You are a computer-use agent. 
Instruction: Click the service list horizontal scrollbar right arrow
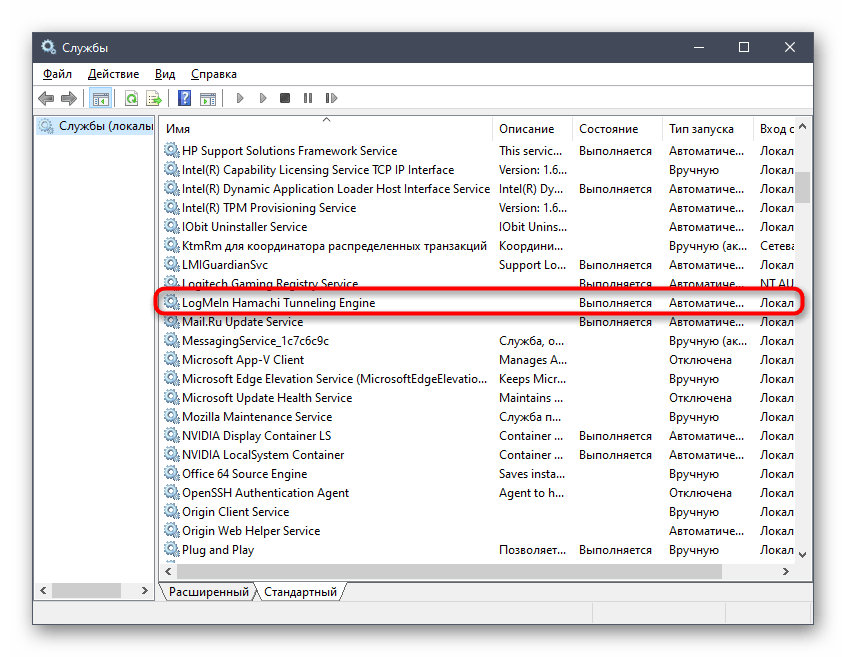[x=786, y=571]
